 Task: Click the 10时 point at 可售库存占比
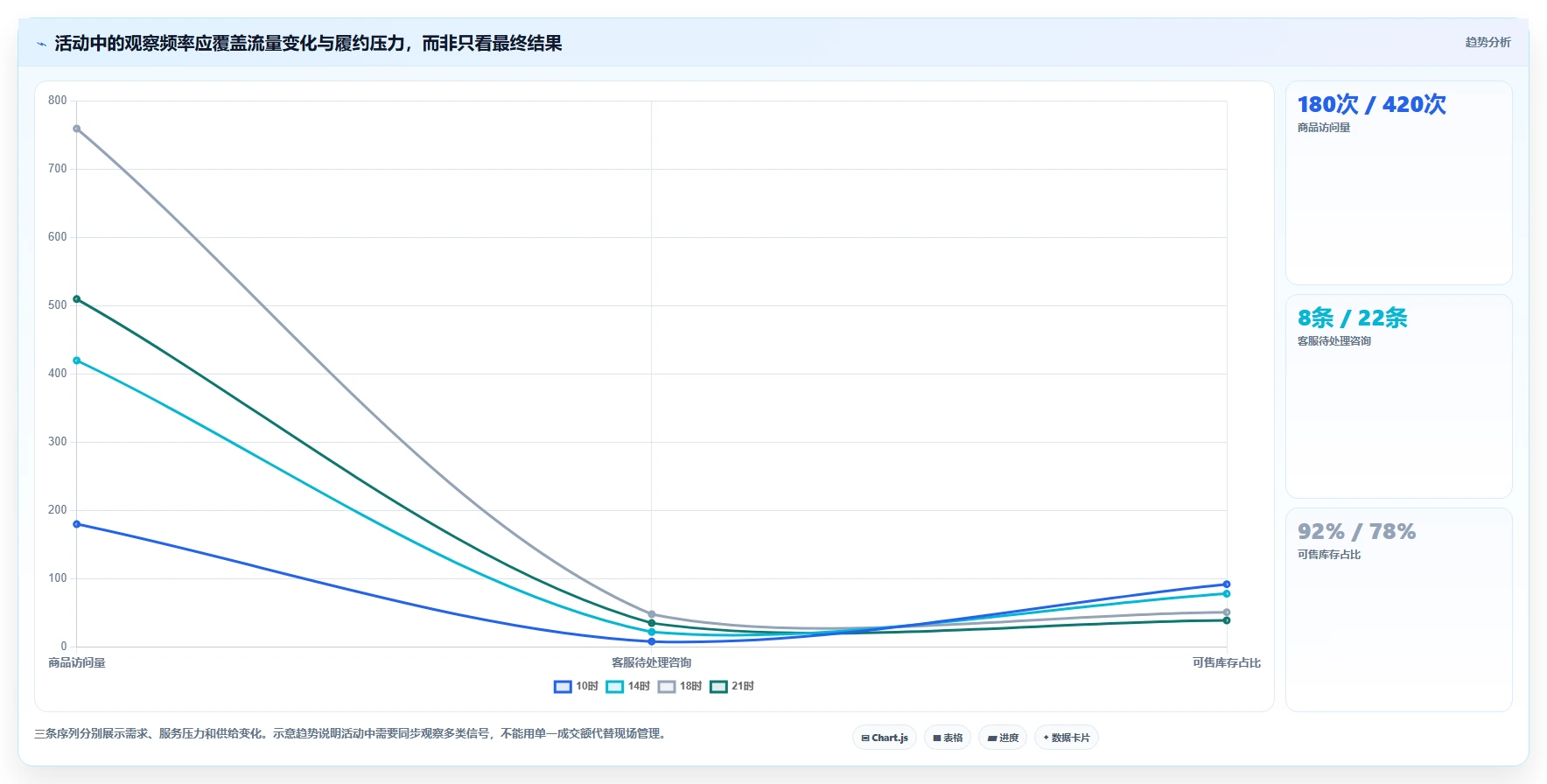coord(1227,584)
